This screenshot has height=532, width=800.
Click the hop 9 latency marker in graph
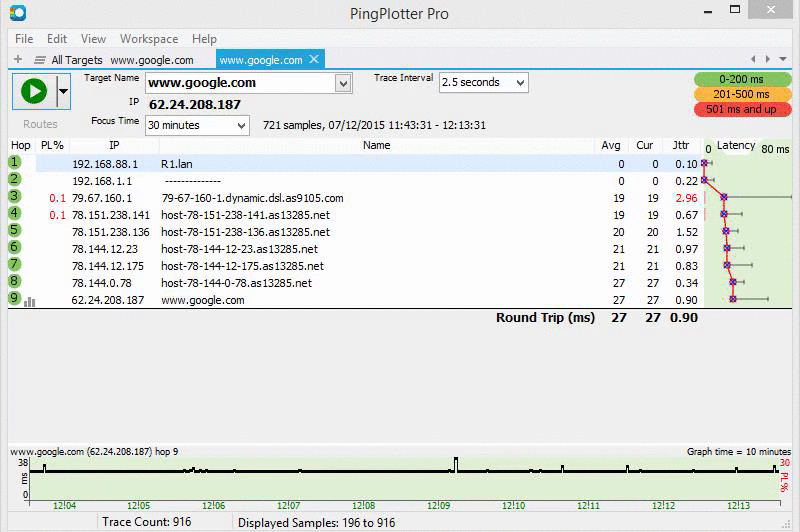tap(733, 299)
